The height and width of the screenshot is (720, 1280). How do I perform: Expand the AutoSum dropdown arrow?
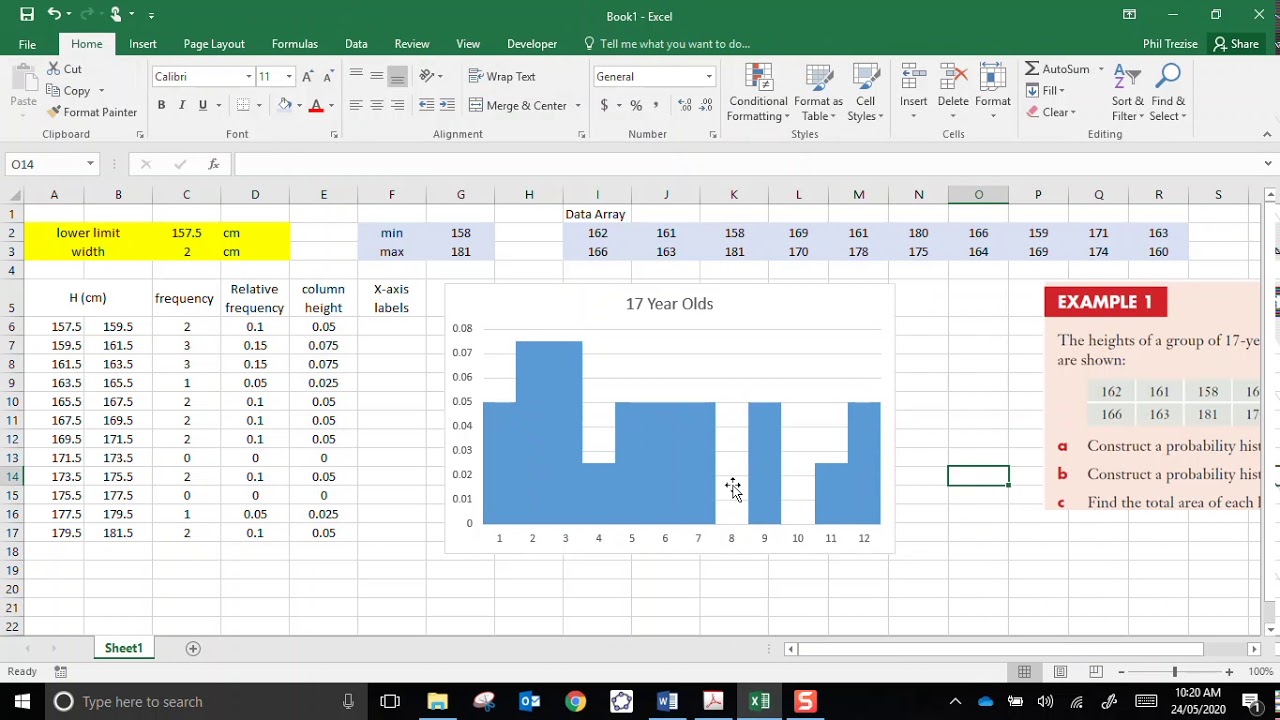tap(1101, 69)
